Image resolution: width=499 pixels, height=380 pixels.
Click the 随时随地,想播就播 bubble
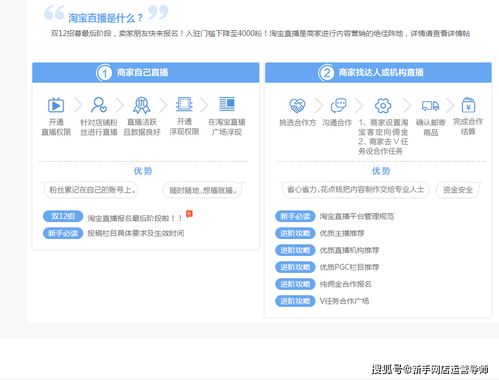[x=203, y=190]
